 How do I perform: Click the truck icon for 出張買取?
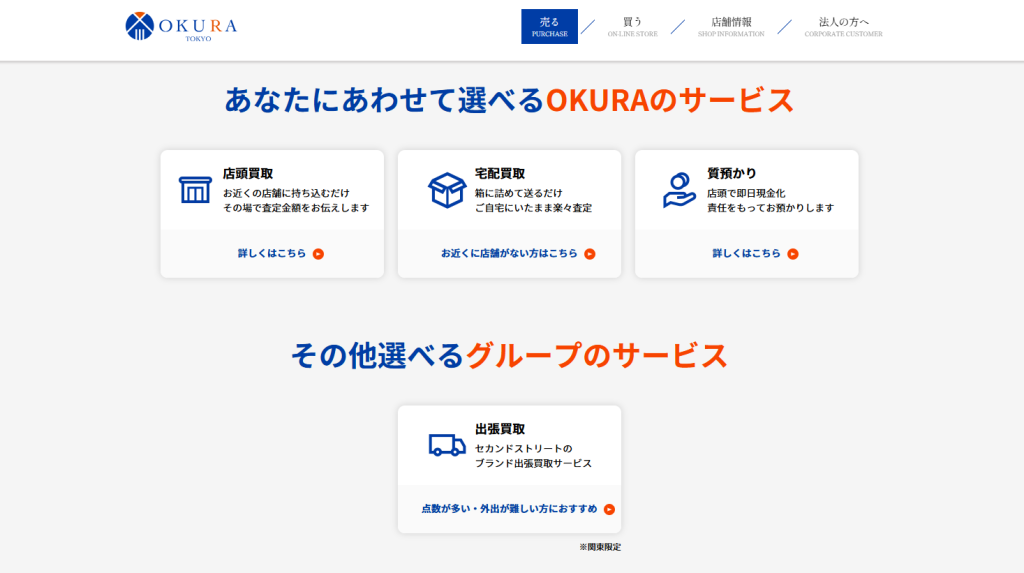(447, 445)
